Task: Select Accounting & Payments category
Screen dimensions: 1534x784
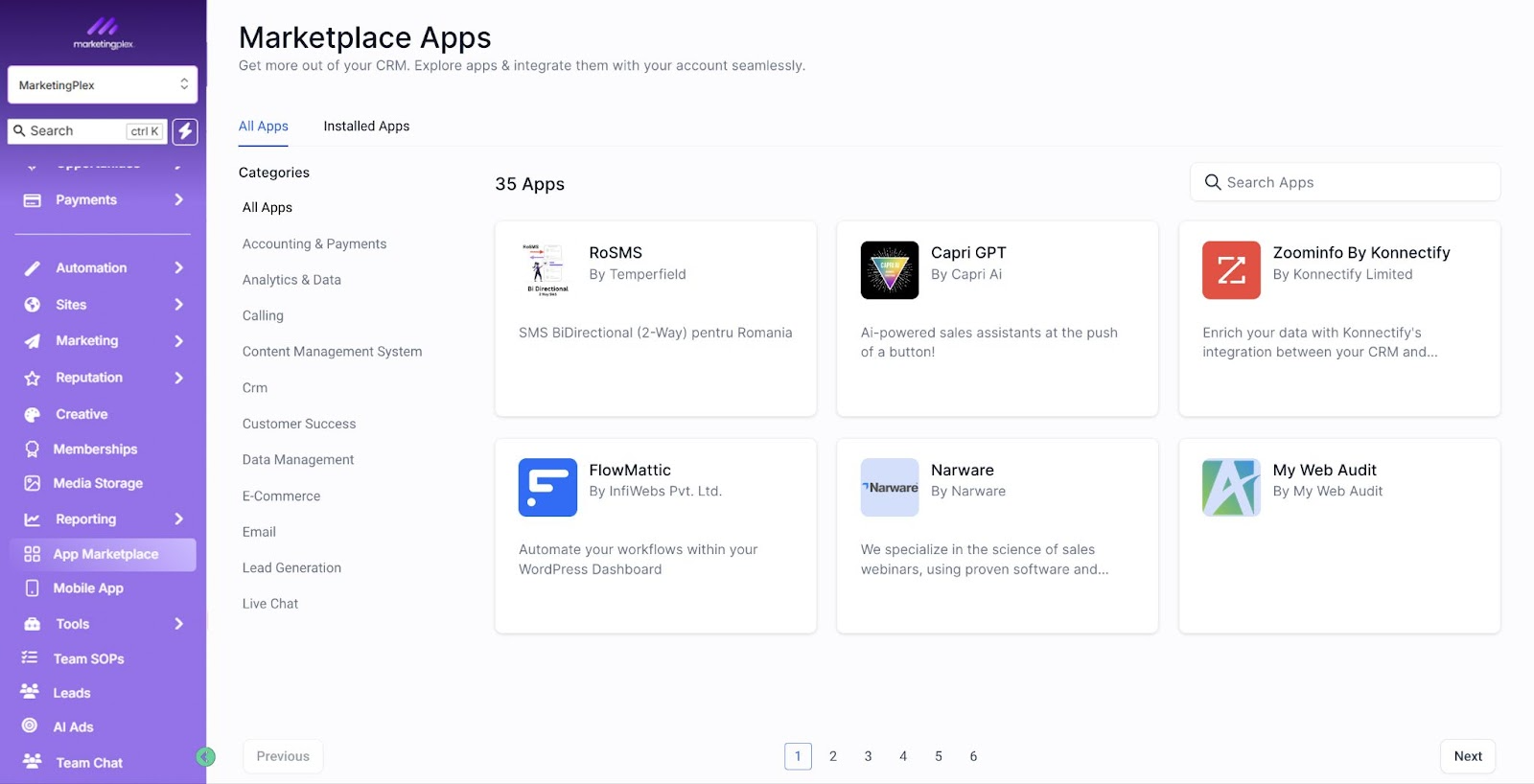Action: (314, 244)
